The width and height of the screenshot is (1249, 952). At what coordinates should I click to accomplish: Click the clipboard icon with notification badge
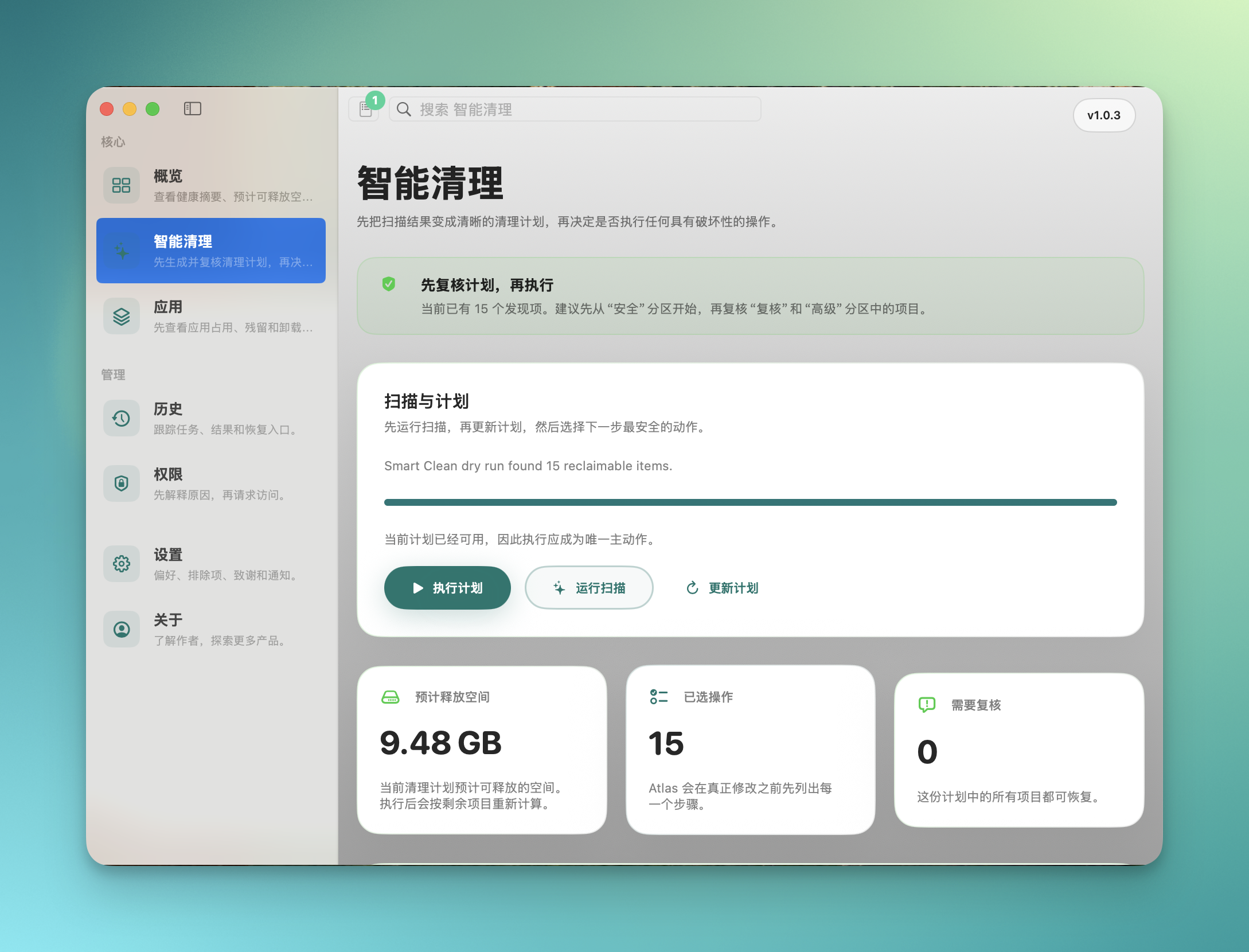pos(365,110)
